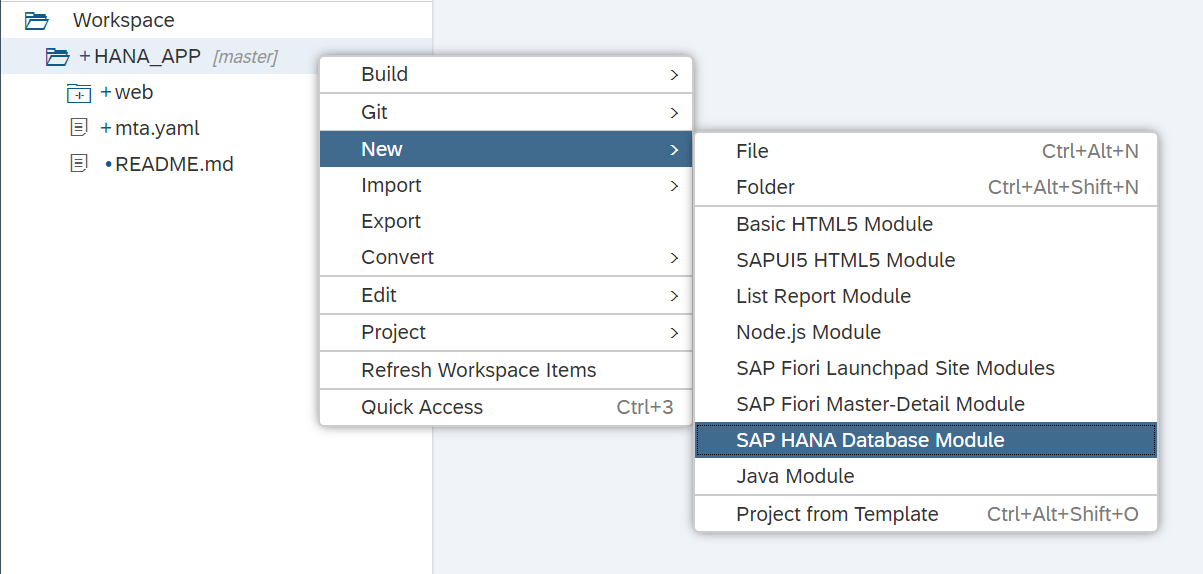The image size is (1203, 574).
Task: Select SAP HANA Database Module
Action: pos(926,440)
